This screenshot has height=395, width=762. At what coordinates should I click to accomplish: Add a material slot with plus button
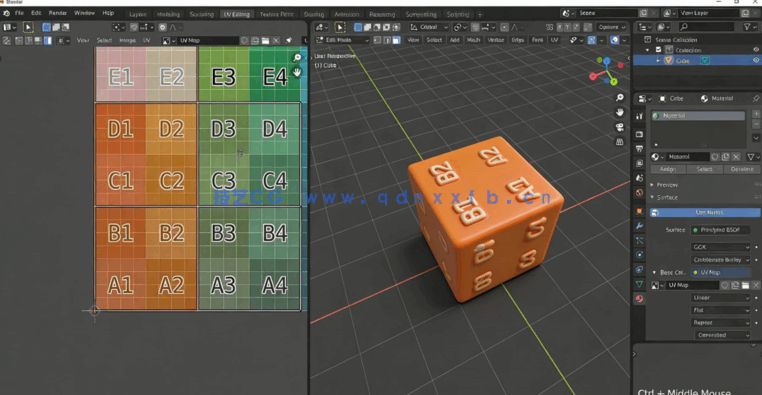click(756, 114)
